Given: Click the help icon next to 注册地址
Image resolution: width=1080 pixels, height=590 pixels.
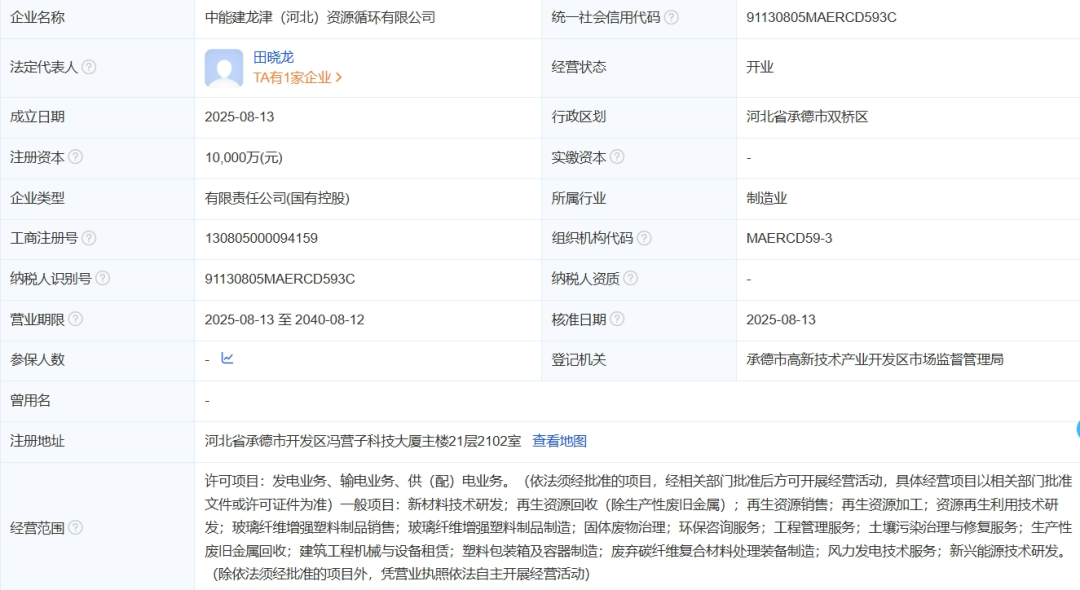Looking at the screenshot, I should (x=75, y=440).
